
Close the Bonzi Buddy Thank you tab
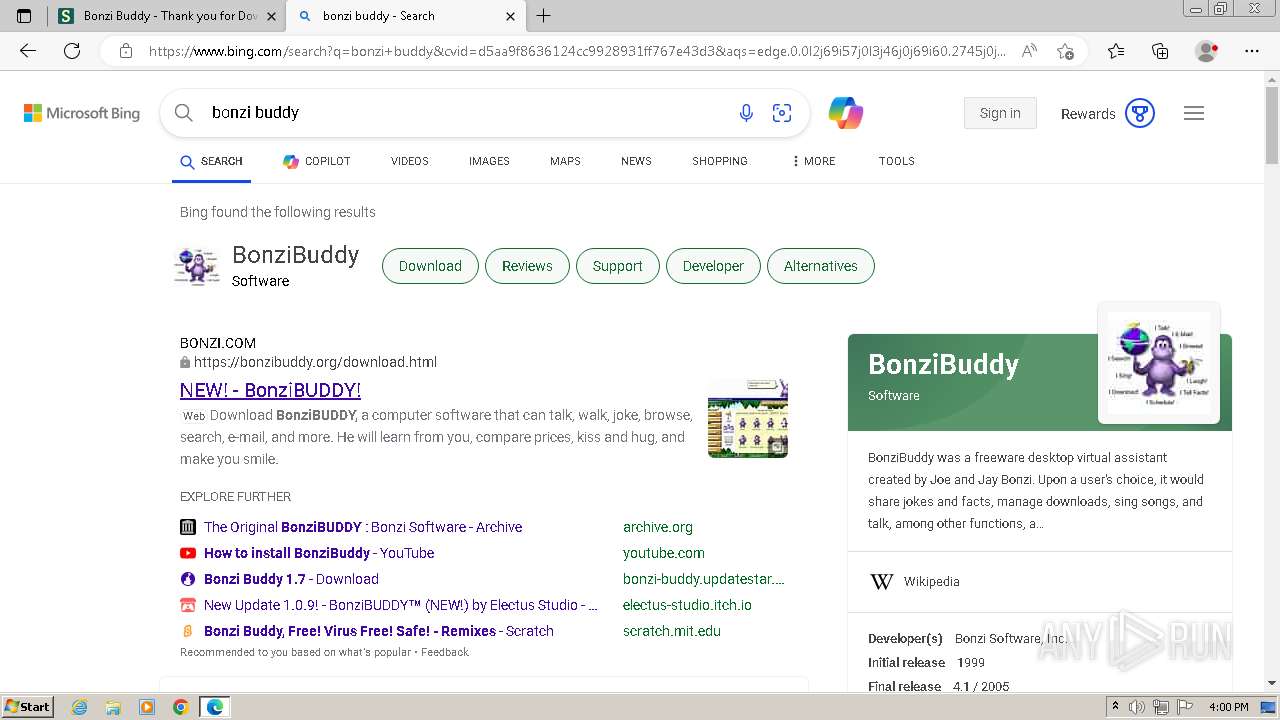tap(271, 16)
